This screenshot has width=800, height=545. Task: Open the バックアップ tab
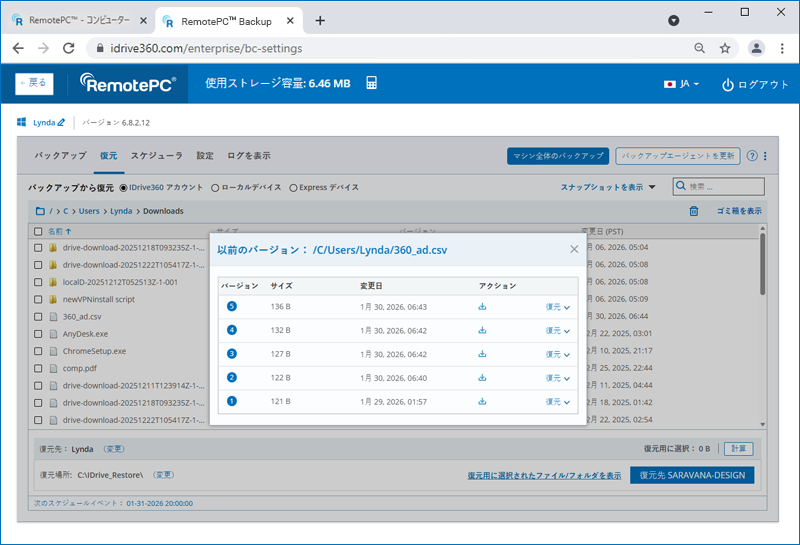point(61,156)
